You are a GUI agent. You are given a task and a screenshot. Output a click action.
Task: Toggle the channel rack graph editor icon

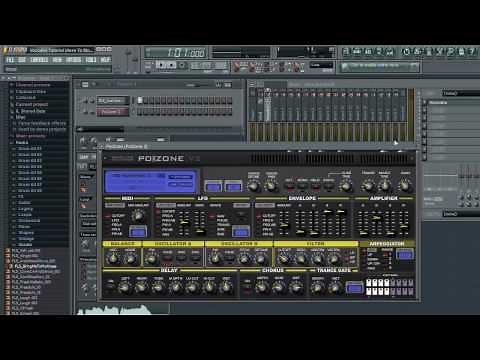click(218, 85)
